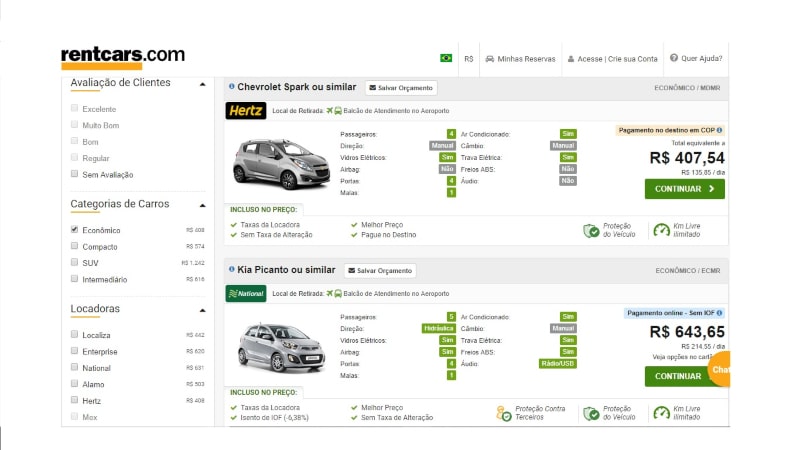Screen dimensions: 800x450
Task: Click Proteção do Veículo shield icon for Picanto
Action: [x=591, y=413]
